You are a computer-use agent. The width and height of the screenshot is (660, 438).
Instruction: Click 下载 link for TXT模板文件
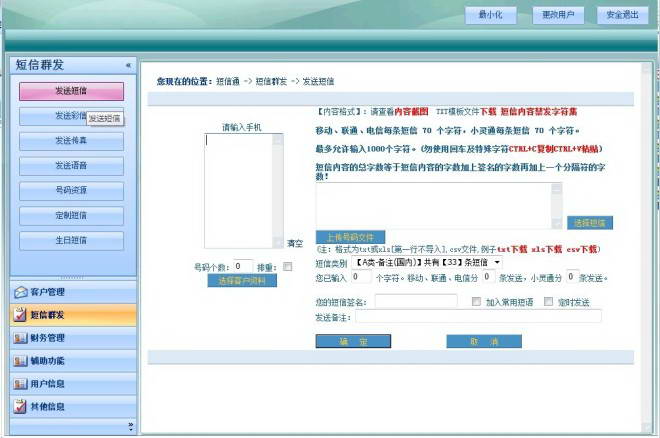pyautogui.click(x=488, y=111)
